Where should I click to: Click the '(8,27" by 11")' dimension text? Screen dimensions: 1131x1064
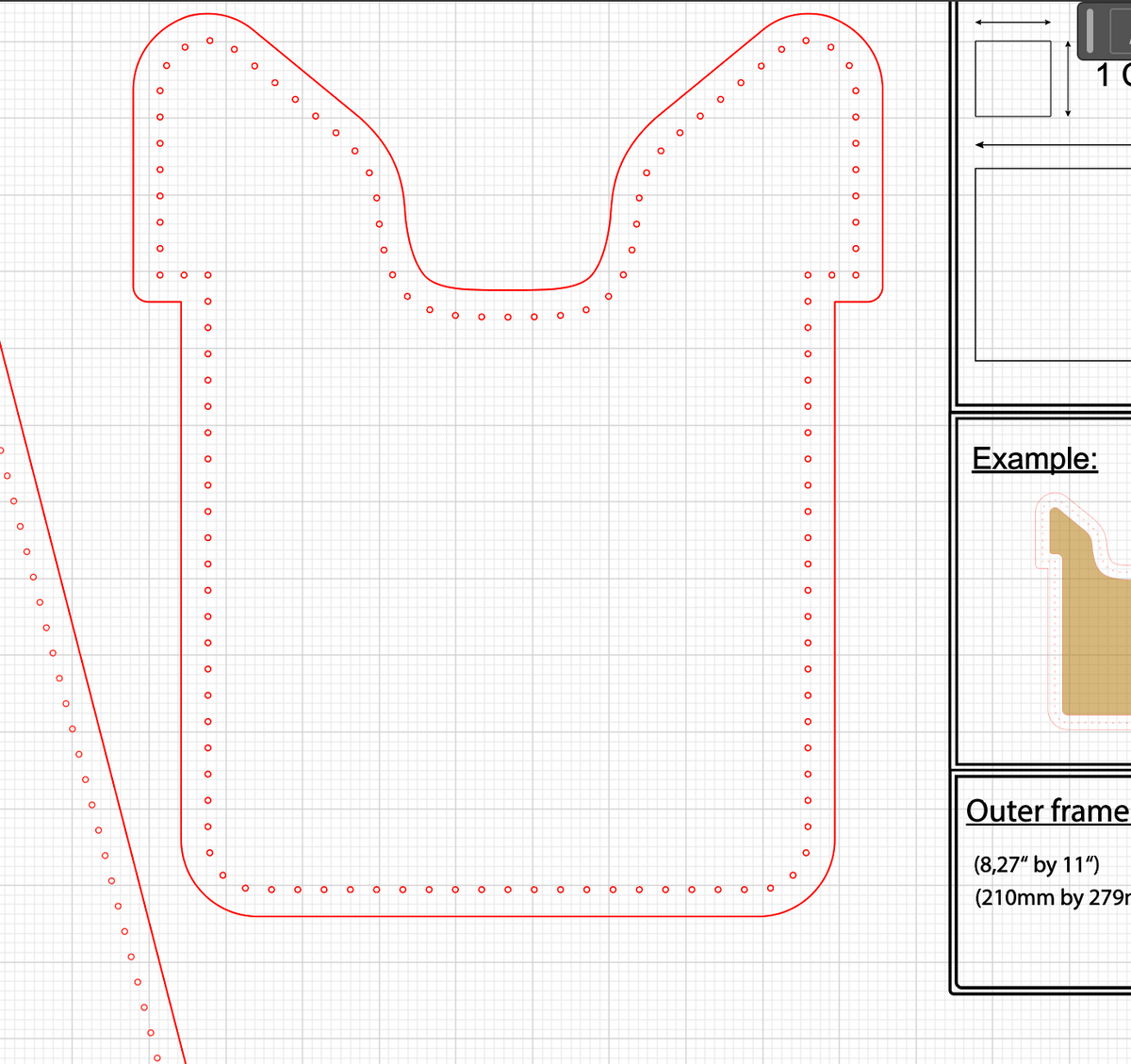[x=1036, y=864]
